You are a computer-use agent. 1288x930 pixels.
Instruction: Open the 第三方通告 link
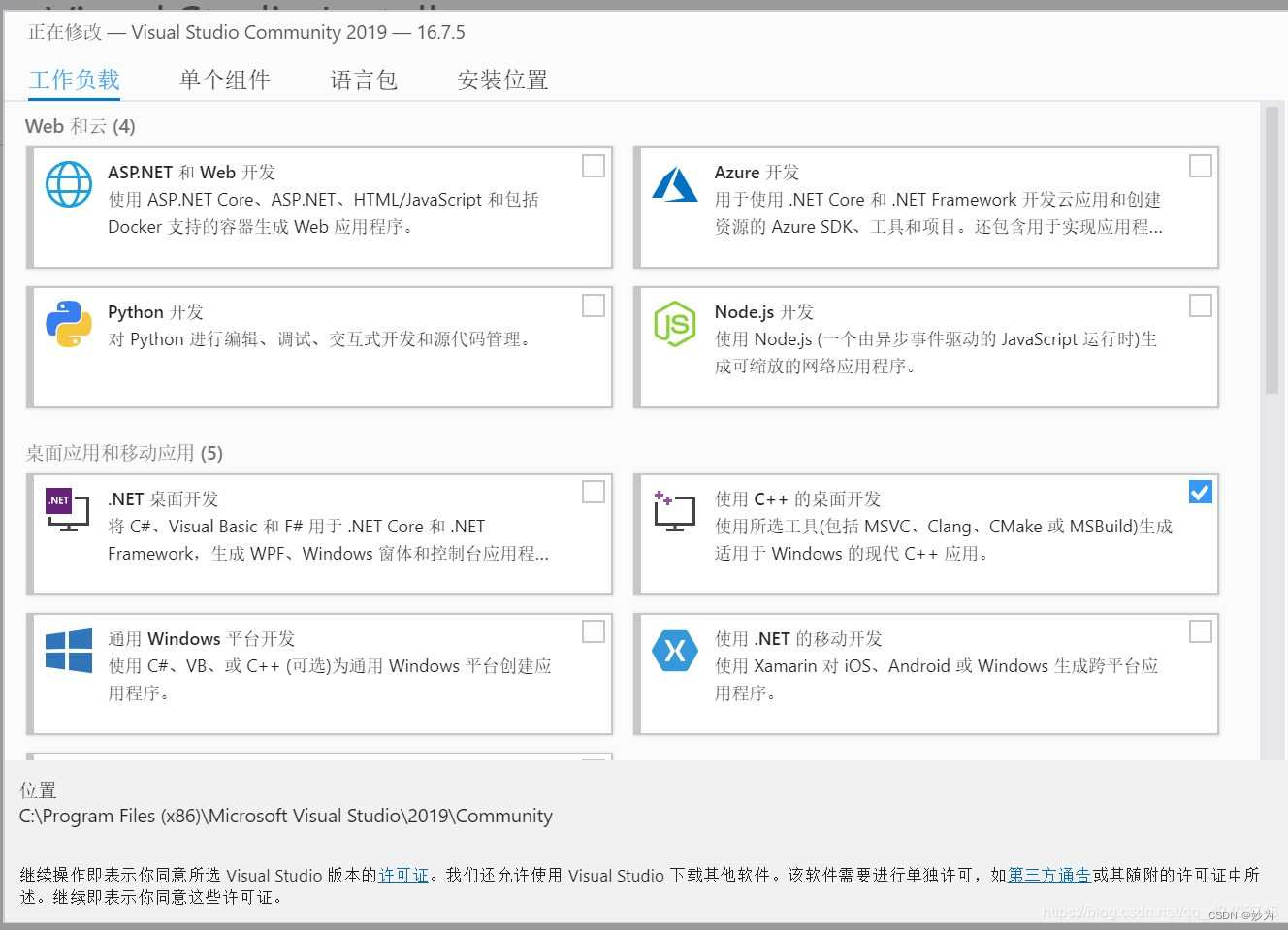[x=1049, y=875]
